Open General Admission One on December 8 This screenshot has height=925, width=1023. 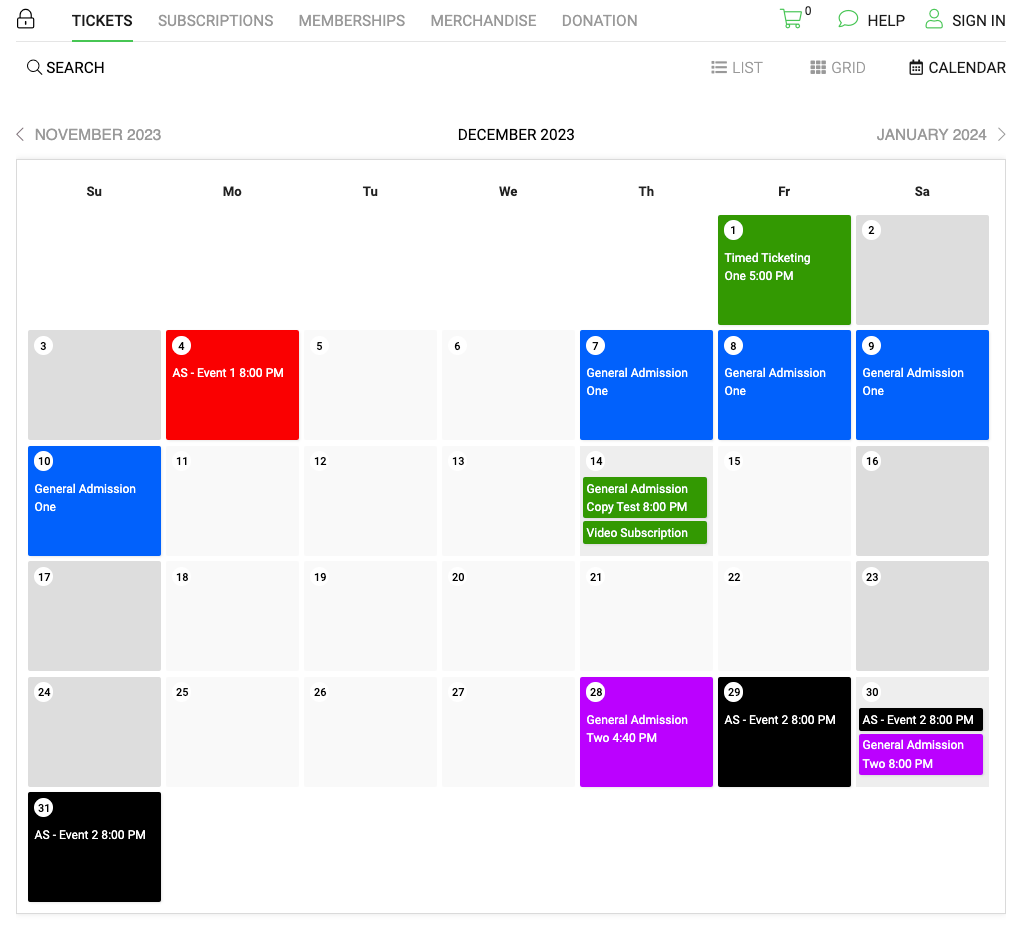point(784,385)
